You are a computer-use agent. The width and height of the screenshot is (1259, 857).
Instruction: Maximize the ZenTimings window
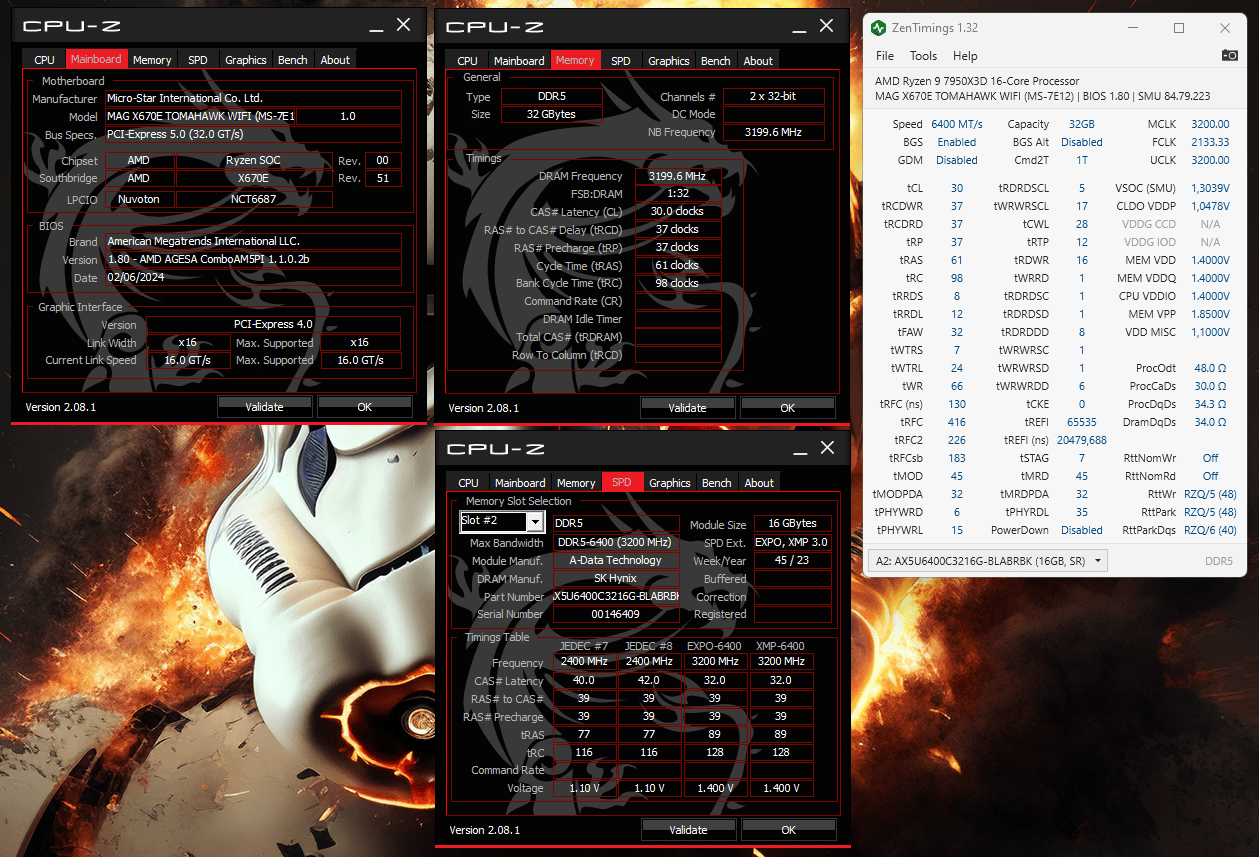tap(1179, 28)
